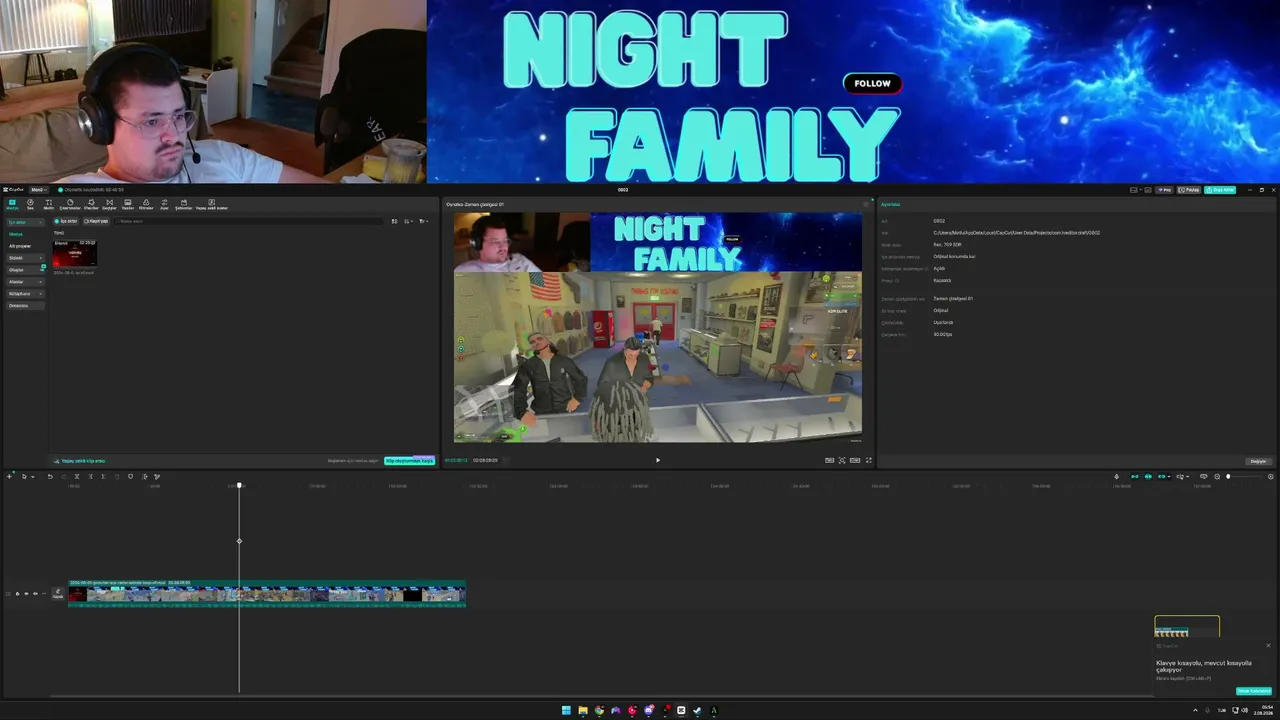Screen dimensions: 1280x720
Task: Open the Şablonlar templates tab icon
Action: point(183,204)
